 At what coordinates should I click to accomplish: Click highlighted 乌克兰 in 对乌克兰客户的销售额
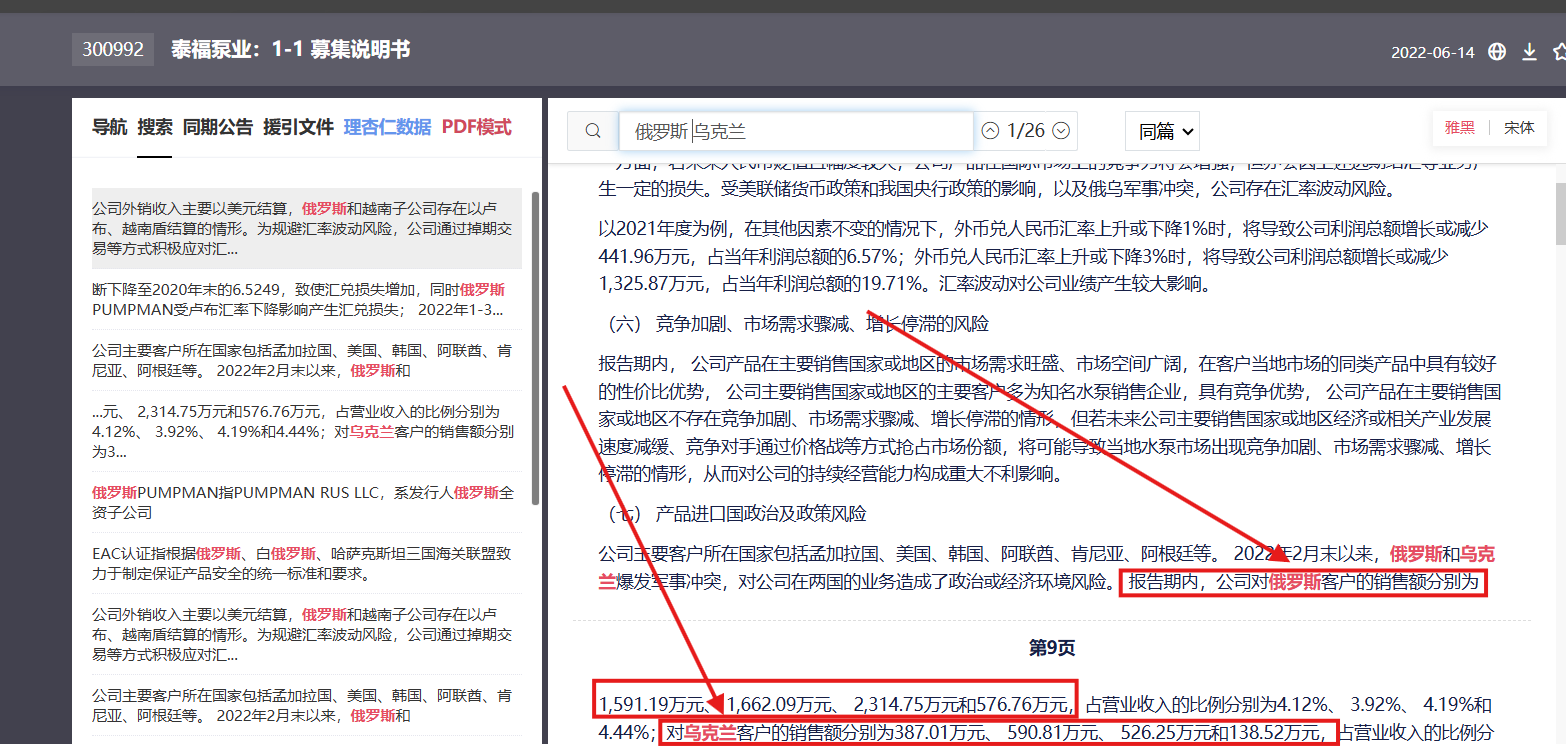click(x=710, y=733)
